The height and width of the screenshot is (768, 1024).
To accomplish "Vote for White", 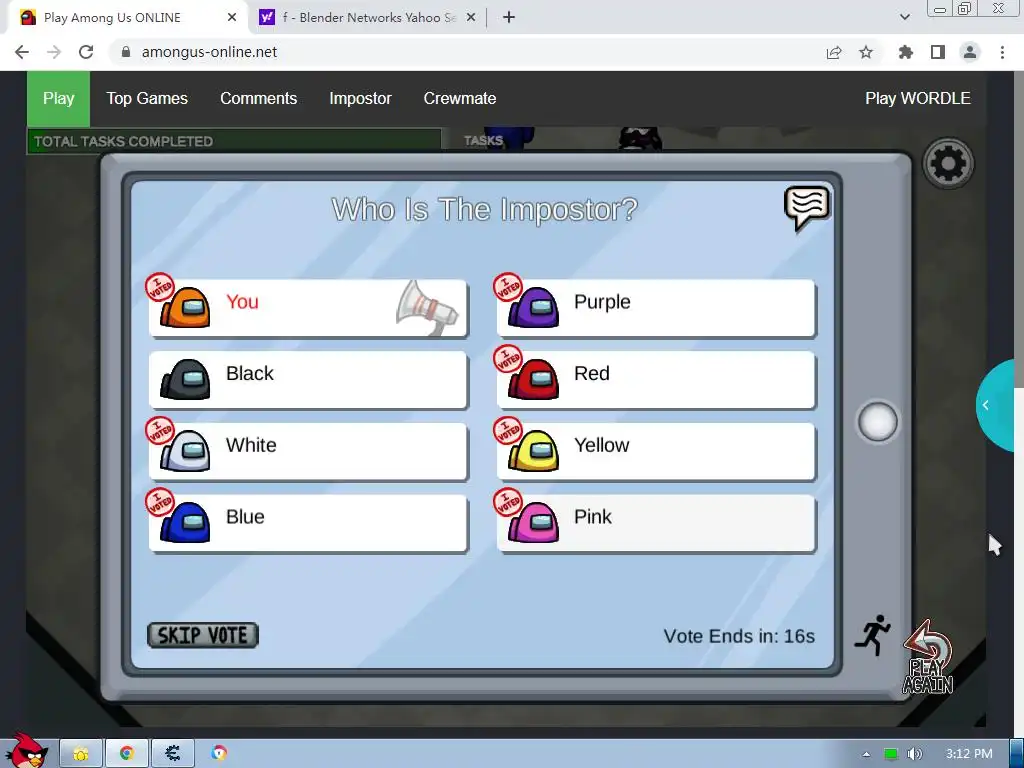I will coord(308,452).
